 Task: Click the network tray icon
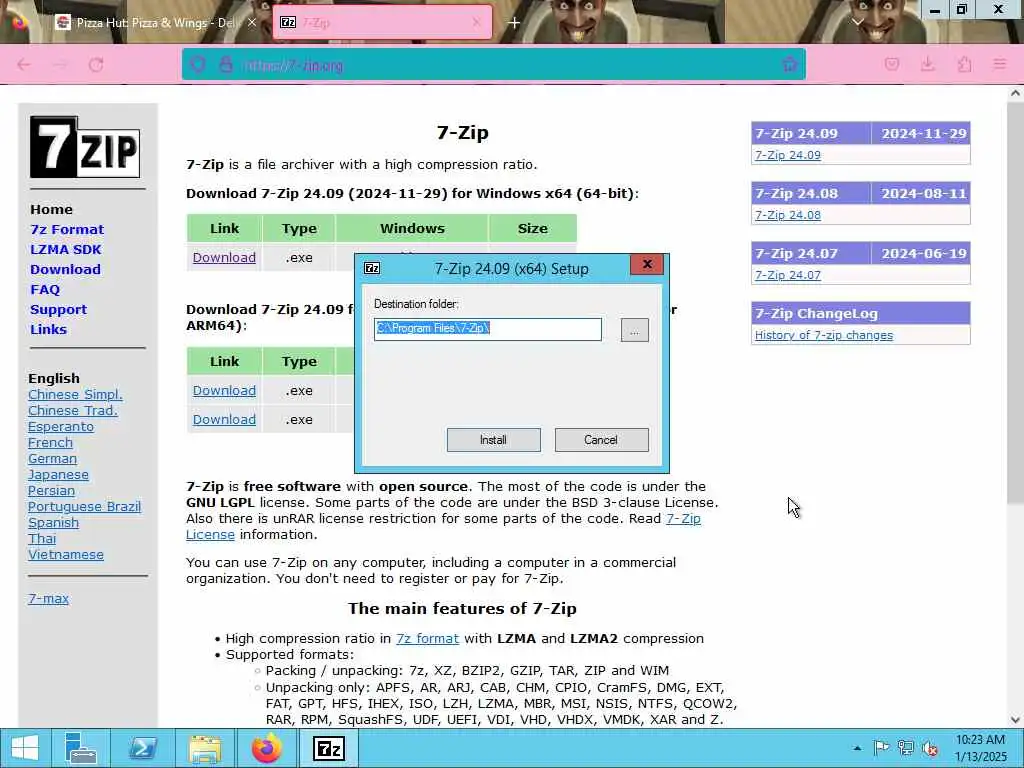point(906,748)
